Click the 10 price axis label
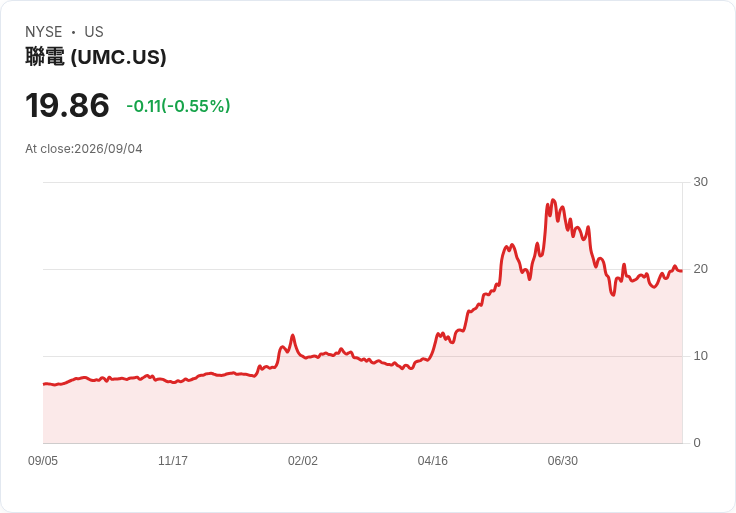Image resolution: width=736 pixels, height=513 pixels. tap(701, 356)
